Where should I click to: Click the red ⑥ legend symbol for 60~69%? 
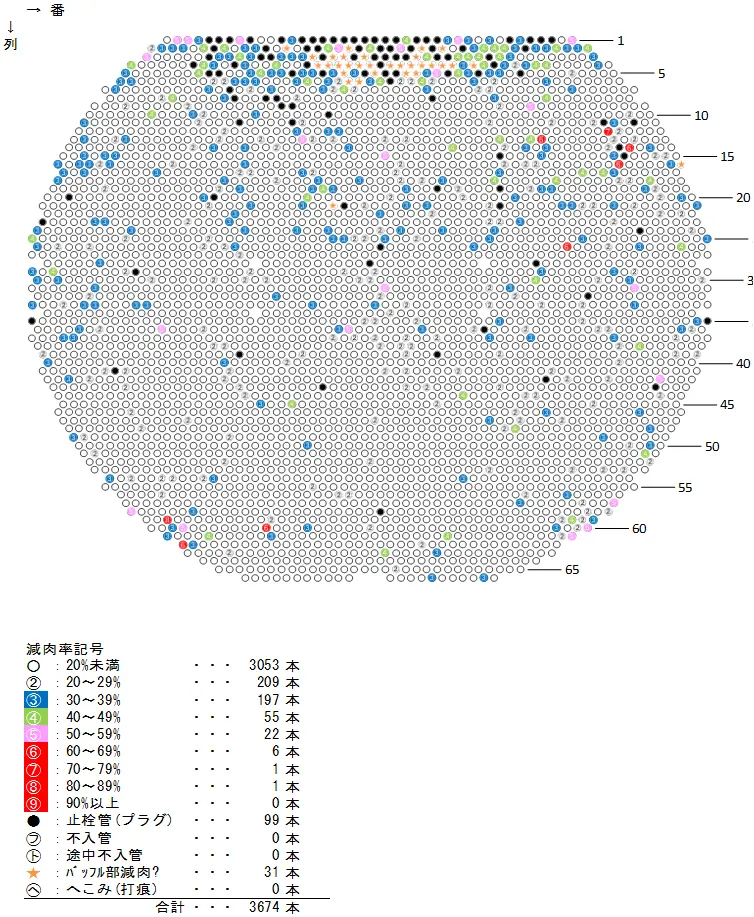click(x=35, y=751)
